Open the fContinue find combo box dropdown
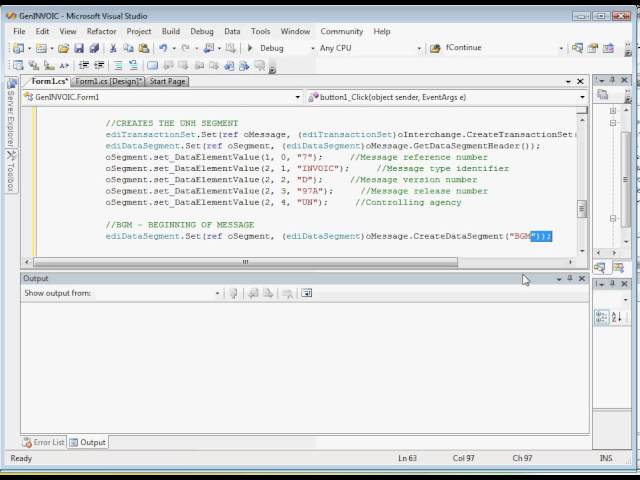The width and height of the screenshot is (640, 480). [561, 48]
